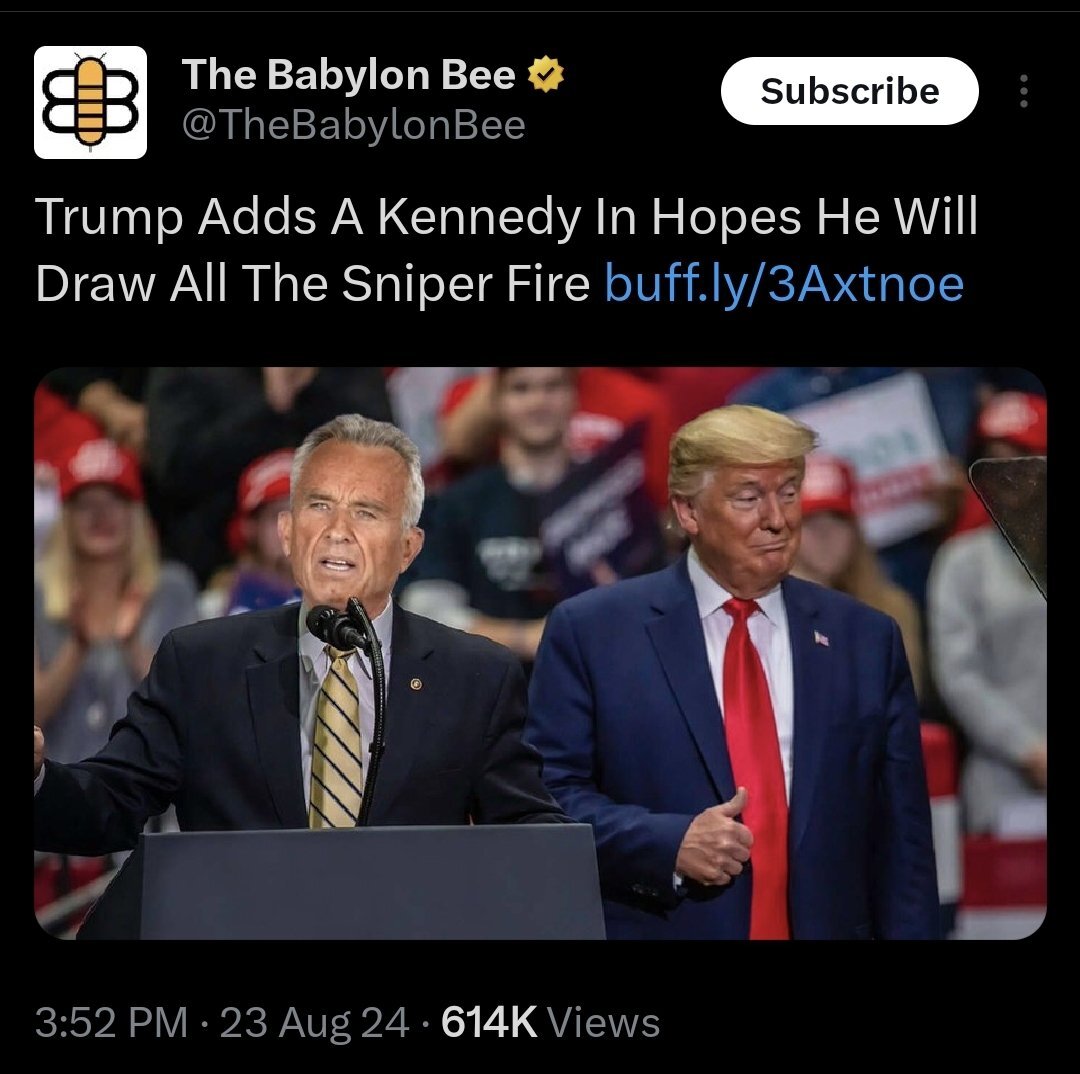The height and width of the screenshot is (1074, 1080).
Task: Open the three-dot more options menu
Action: pyautogui.click(x=1024, y=91)
